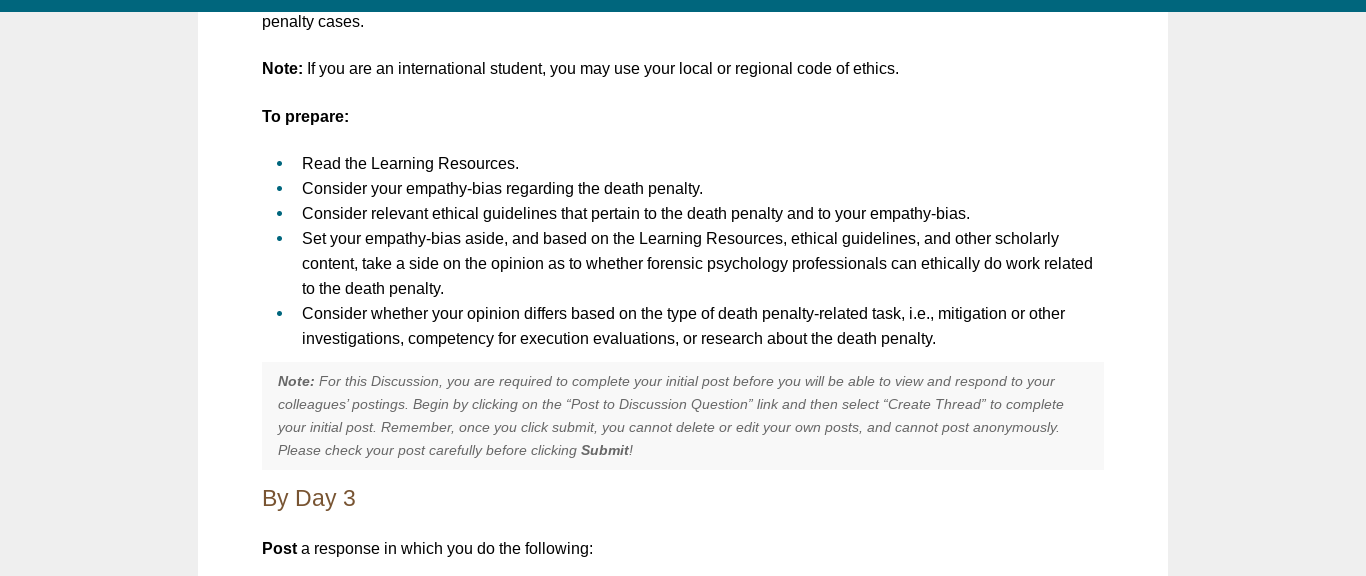Click the 'penalty cases.' text at top
The width and height of the screenshot is (1366, 576).
tap(313, 22)
